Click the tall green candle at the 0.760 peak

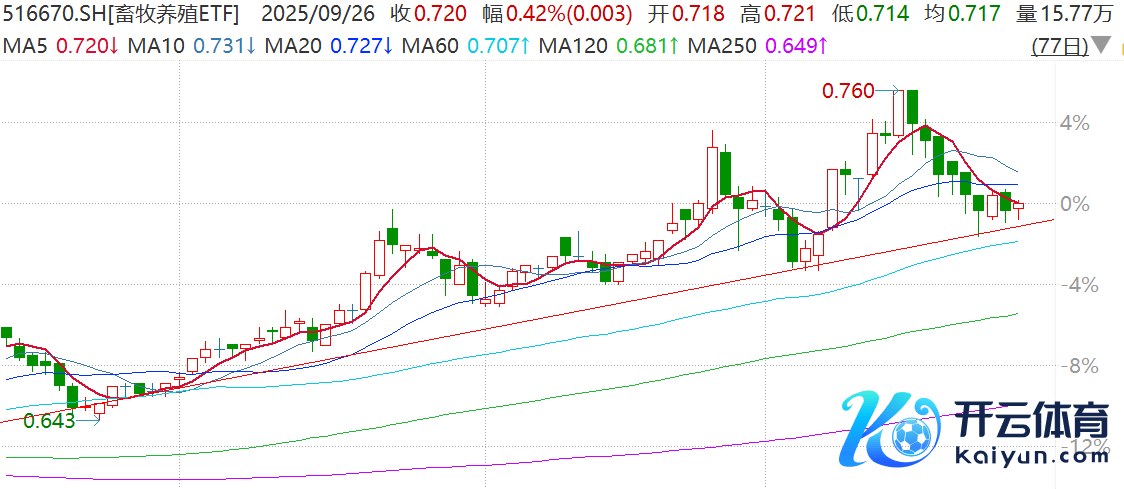913,107
